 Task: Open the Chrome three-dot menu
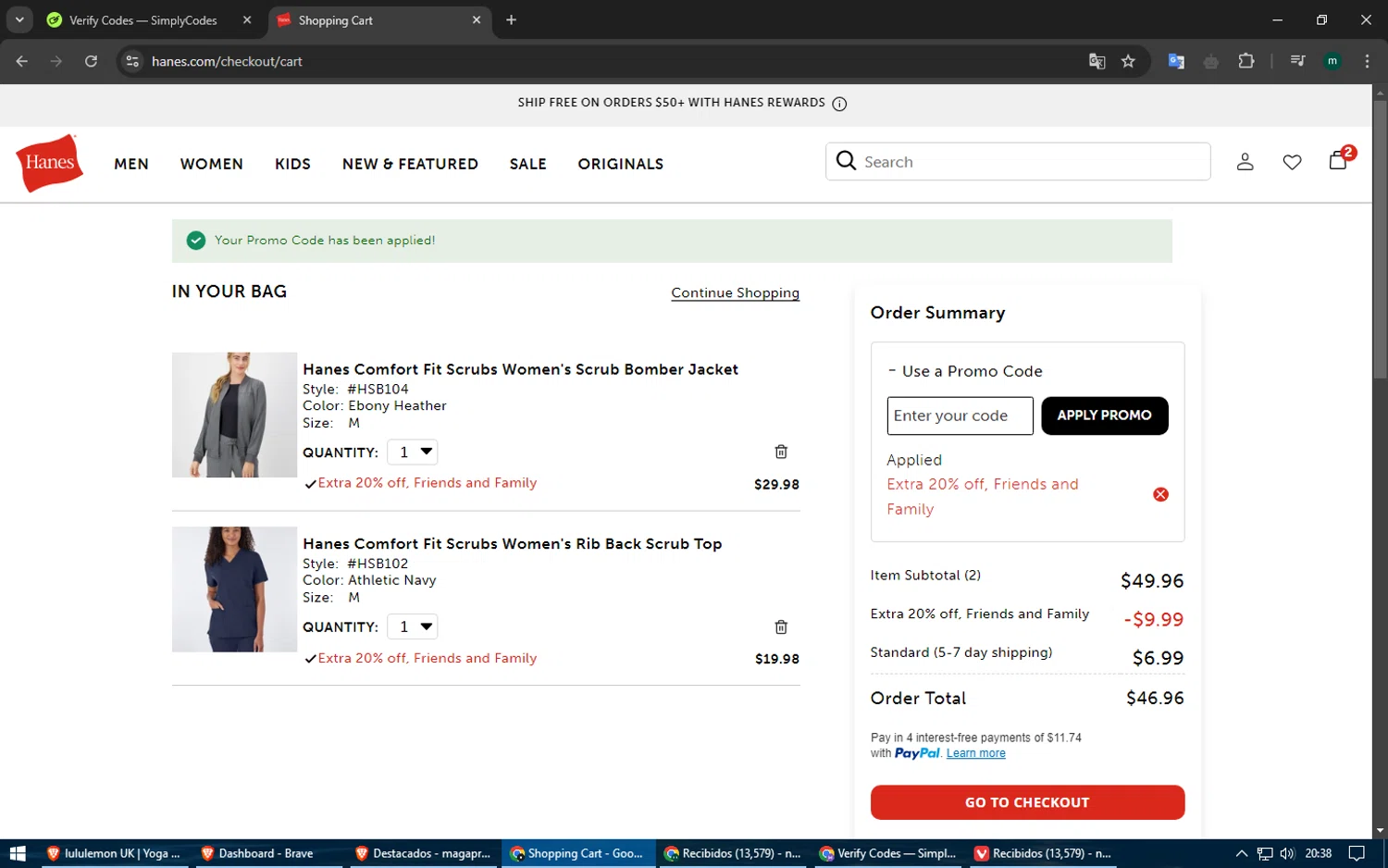pyautogui.click(x=1367, y=61)
